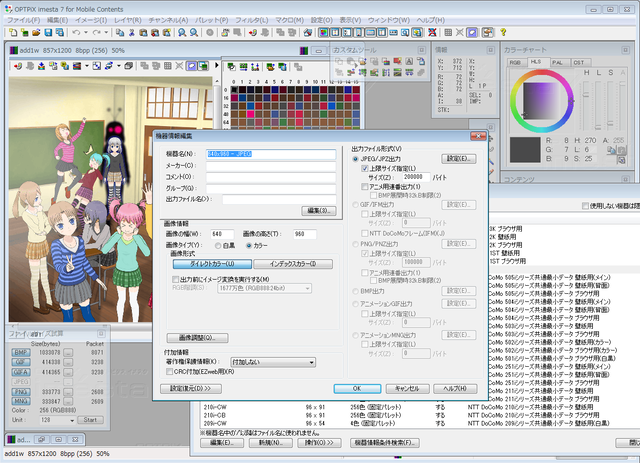Viewport: 640px width, 463px height.
Task: Click the New document icon in main toolbar
Action: (x=13, y=32)
